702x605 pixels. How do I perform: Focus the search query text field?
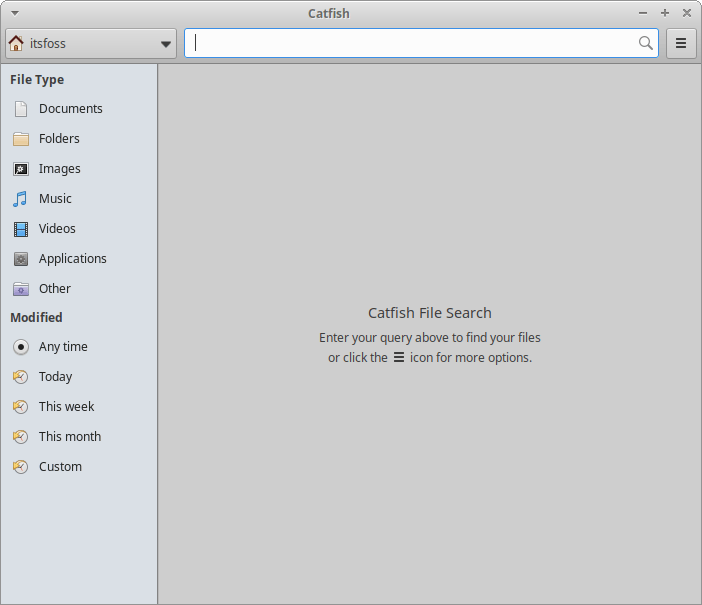410,43
